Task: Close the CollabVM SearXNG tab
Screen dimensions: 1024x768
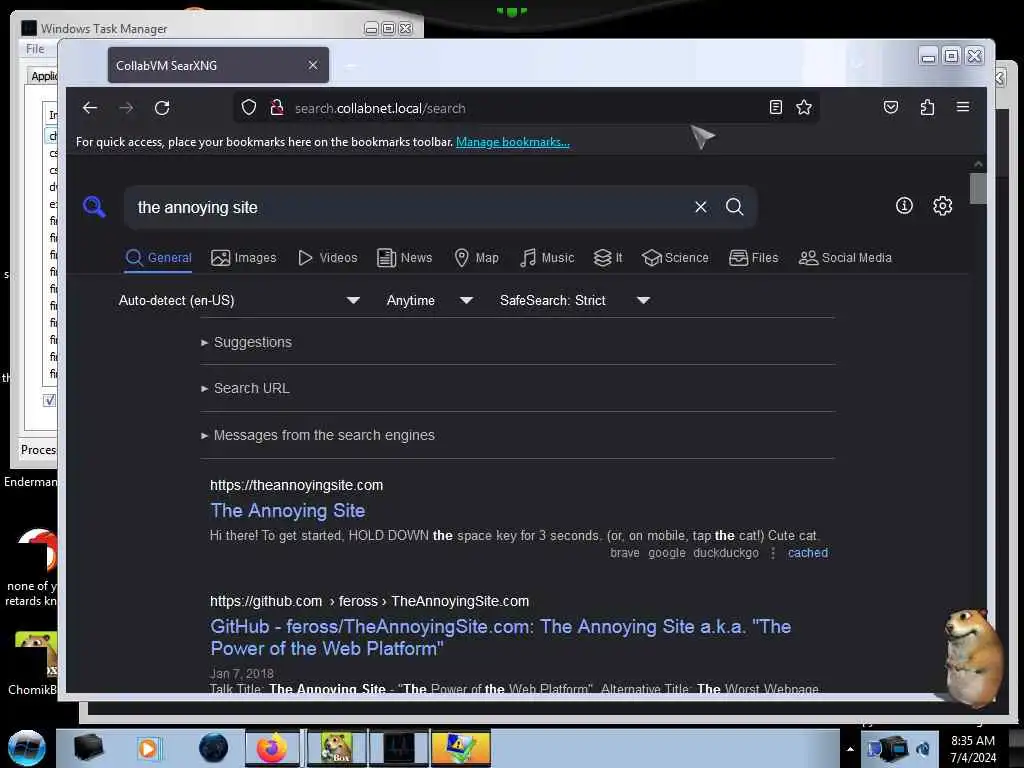Action: click(x=313, y=65)
